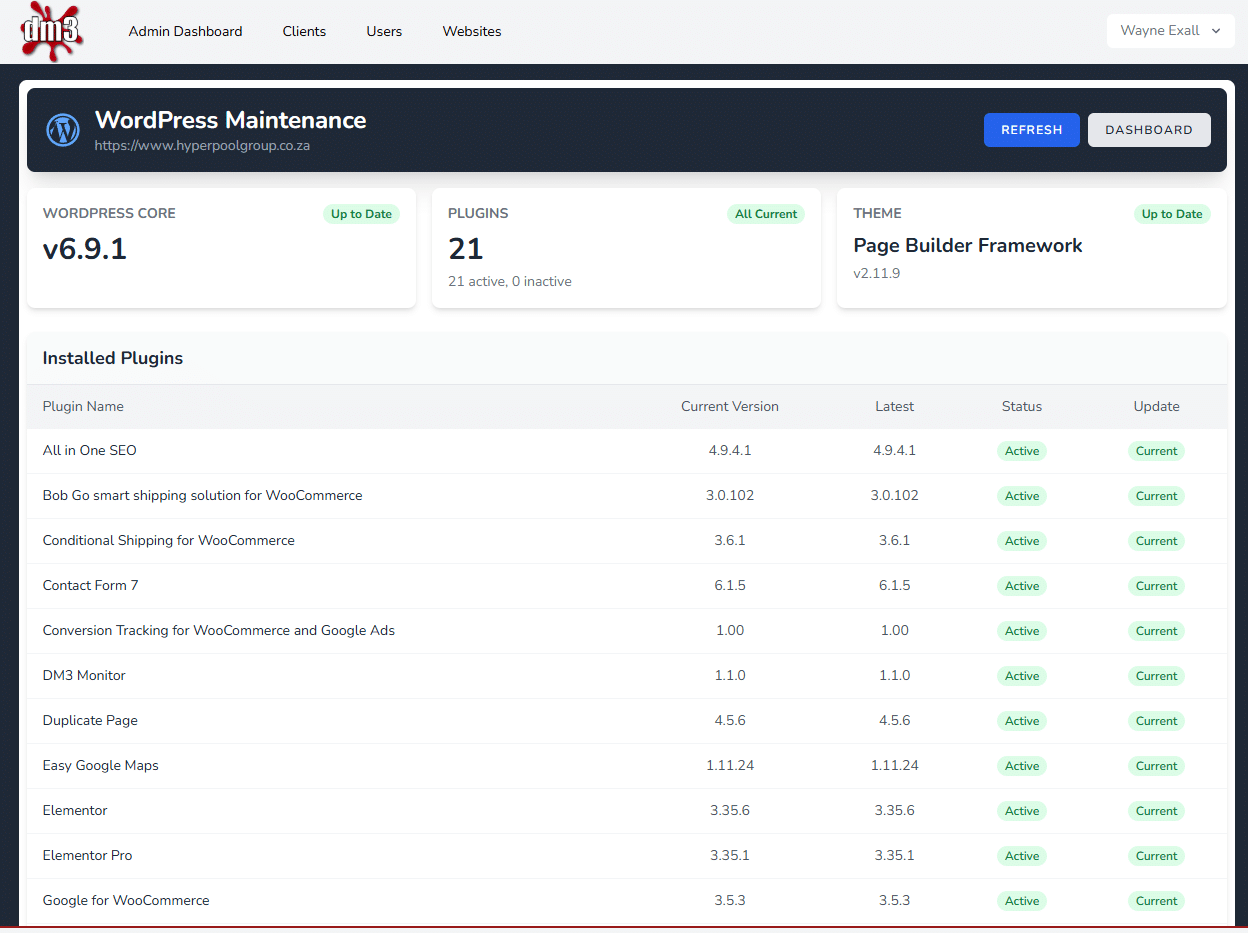Select Conditional Shipping for WooCommerce plugin name
The image size is (1248, 933).
click(x=169, y=541)
